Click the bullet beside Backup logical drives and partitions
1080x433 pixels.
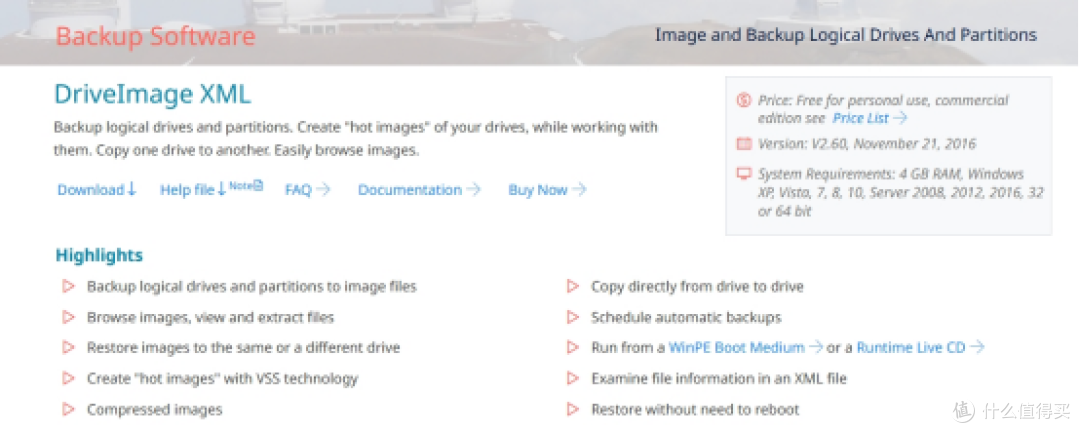point(68,286)
